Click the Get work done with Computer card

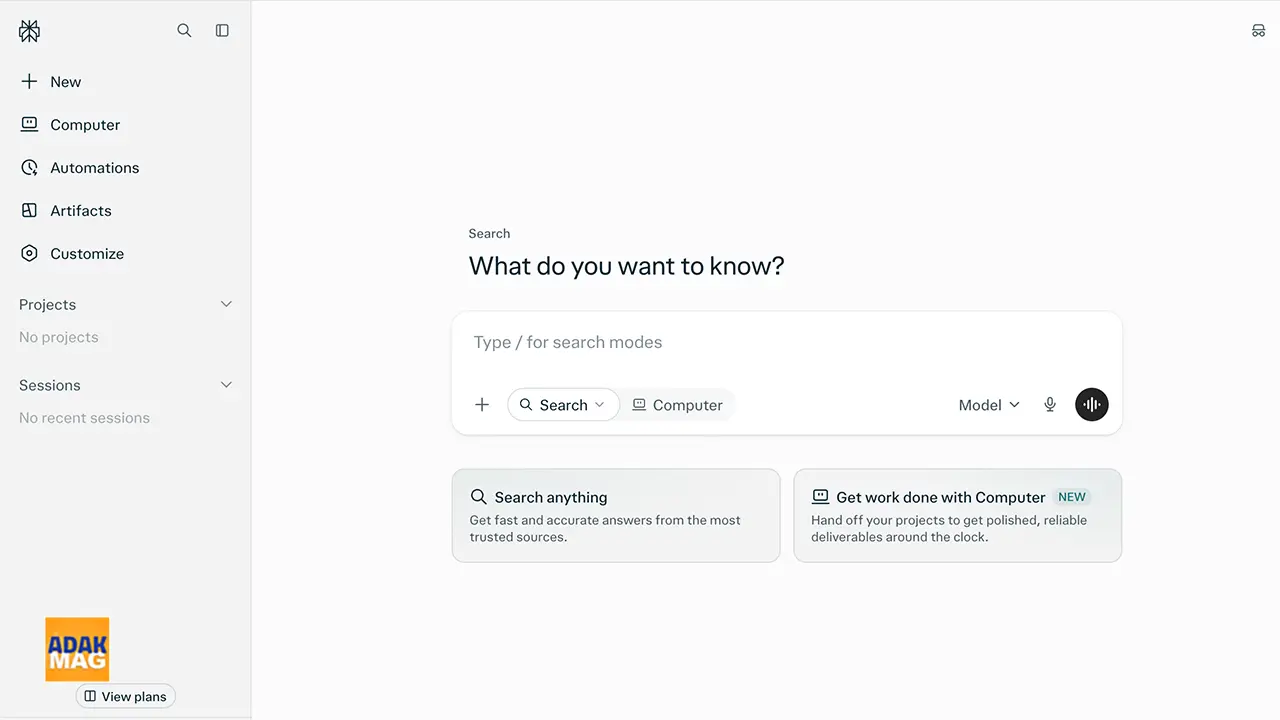[958, 516]
